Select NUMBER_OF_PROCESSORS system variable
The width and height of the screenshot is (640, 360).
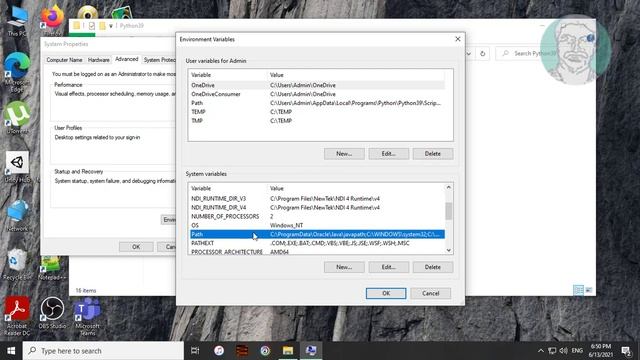coord(318,216)
